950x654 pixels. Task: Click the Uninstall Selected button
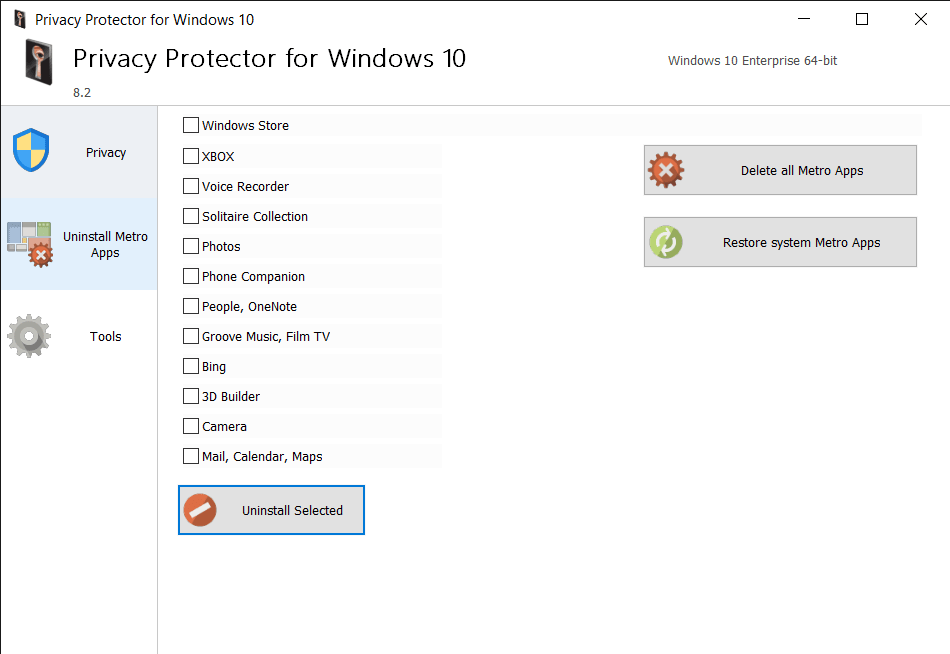pos(271,510)
